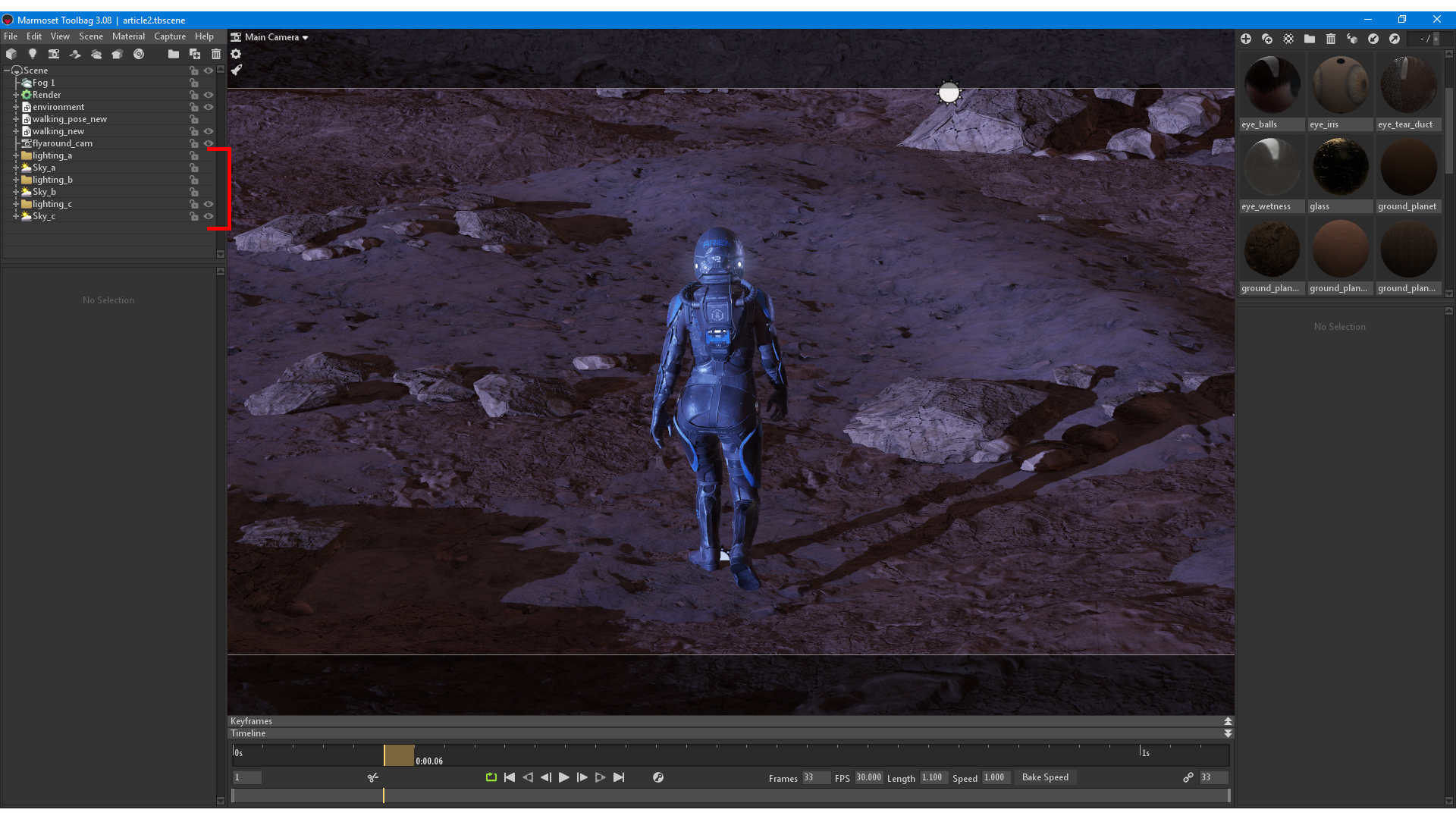
Task: Import a material with inward arrow icon
Action: tap(1373, 39)
